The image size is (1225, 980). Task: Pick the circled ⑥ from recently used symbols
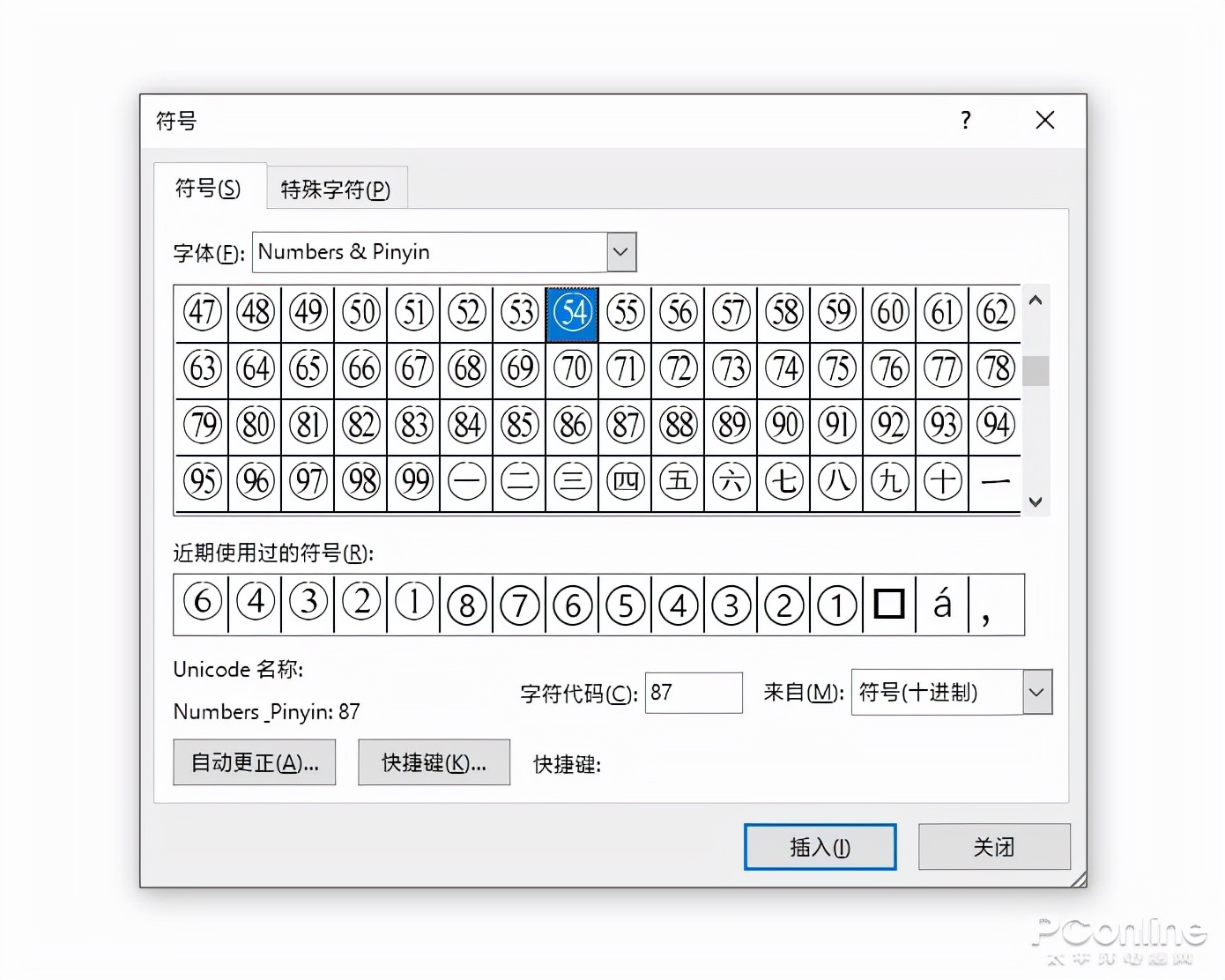(202, 605)
